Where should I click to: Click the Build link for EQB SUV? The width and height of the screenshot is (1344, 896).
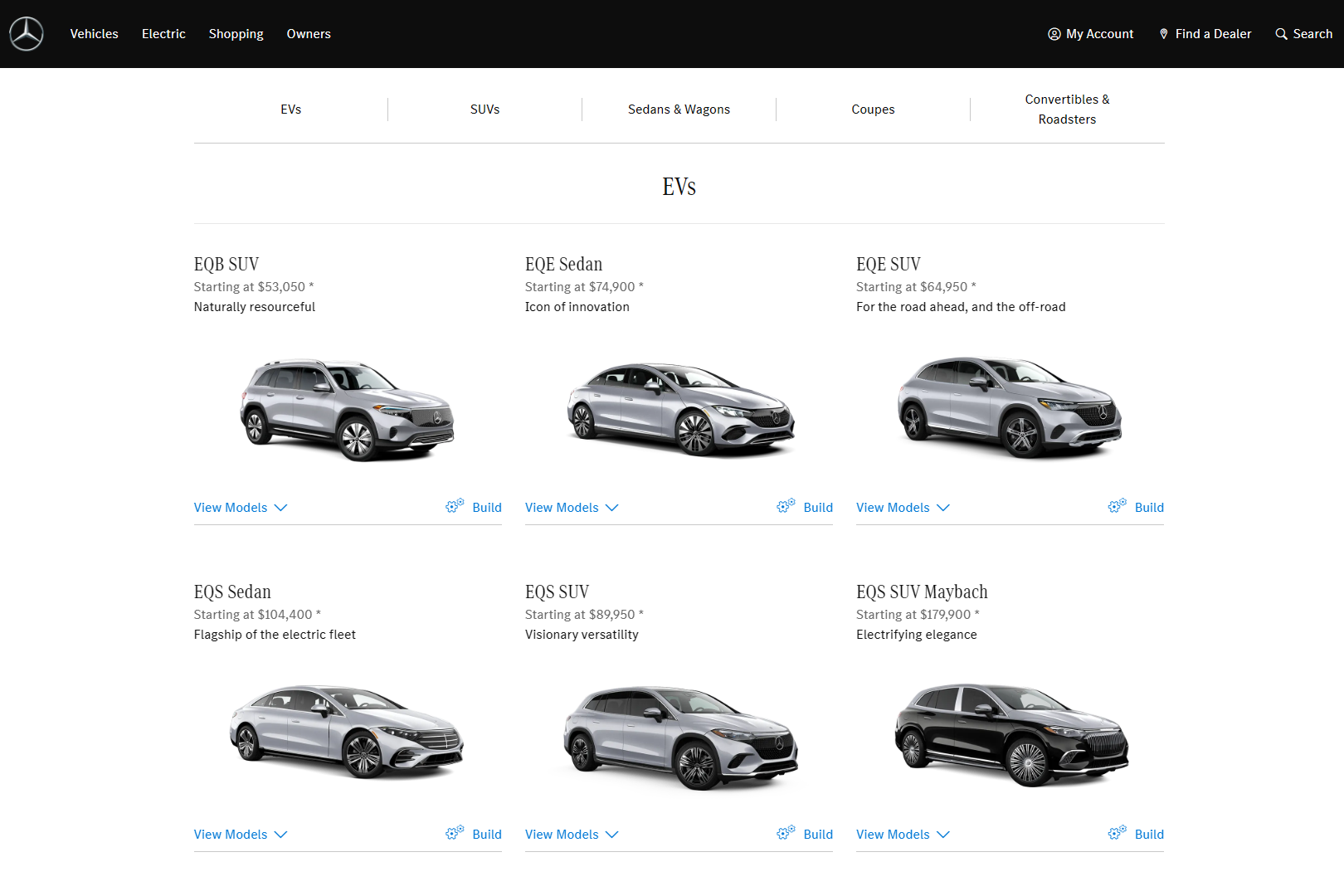click(487, 508)
